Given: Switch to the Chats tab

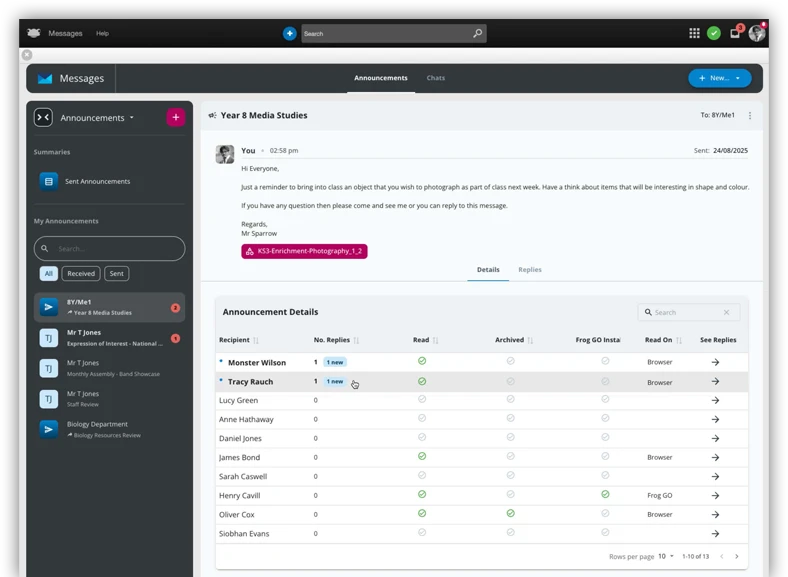Looking at the screenshot, I should 436,78.
